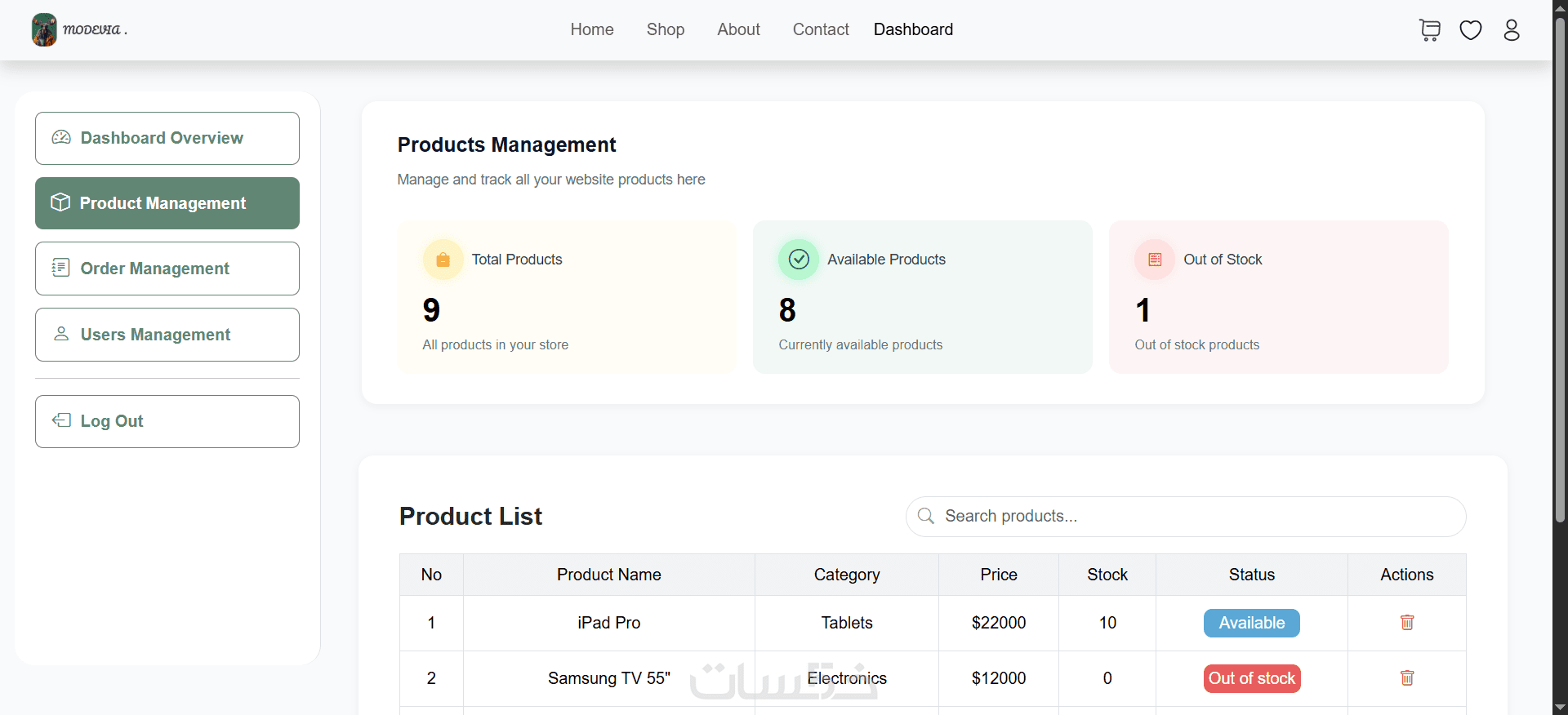The width and height of the screenshot is (1568, 715).
Task: Go to the Home page
Action: tap(592, 30)
